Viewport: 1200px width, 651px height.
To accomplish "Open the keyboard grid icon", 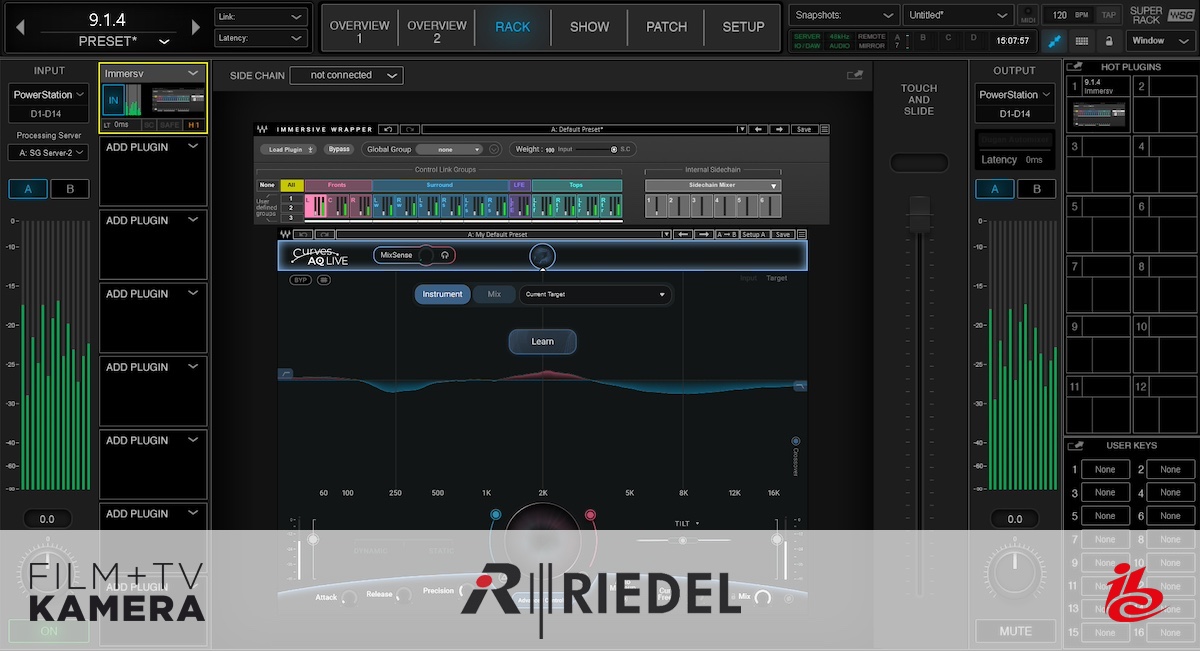I will point(1081,41).
